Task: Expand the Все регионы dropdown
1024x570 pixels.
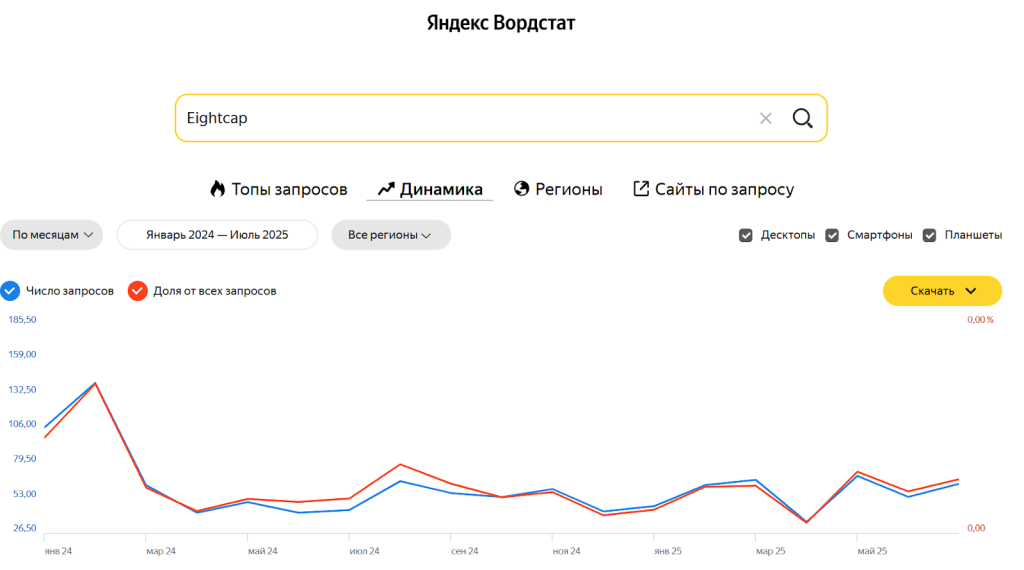Action: coord(390,235)
